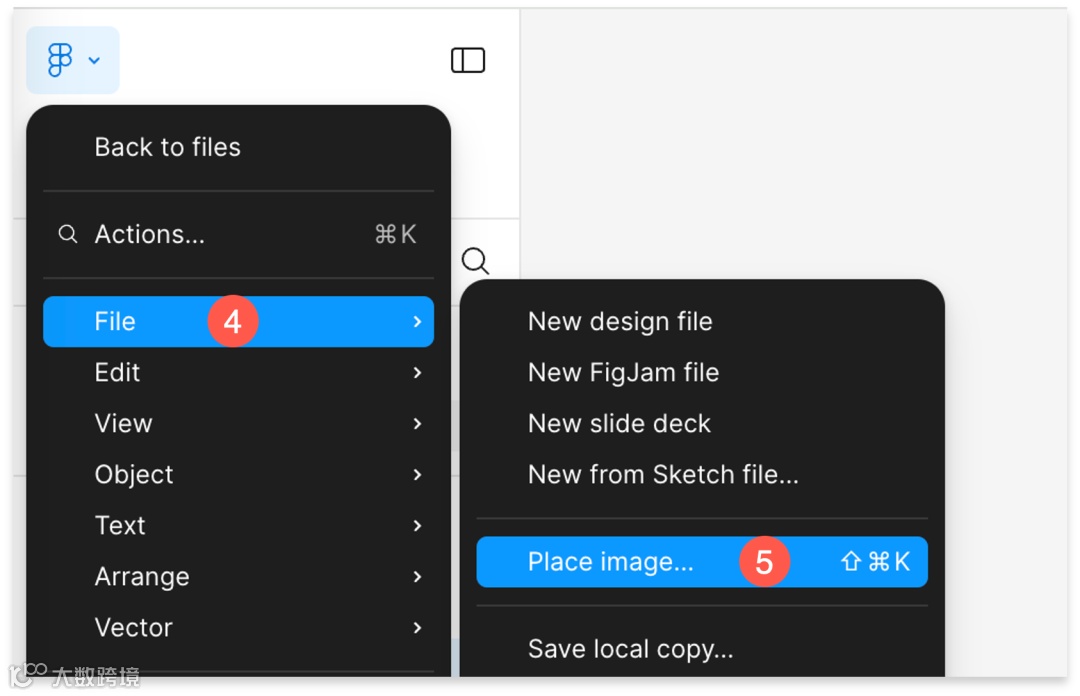Expand arrow on the Vector row

417,628
